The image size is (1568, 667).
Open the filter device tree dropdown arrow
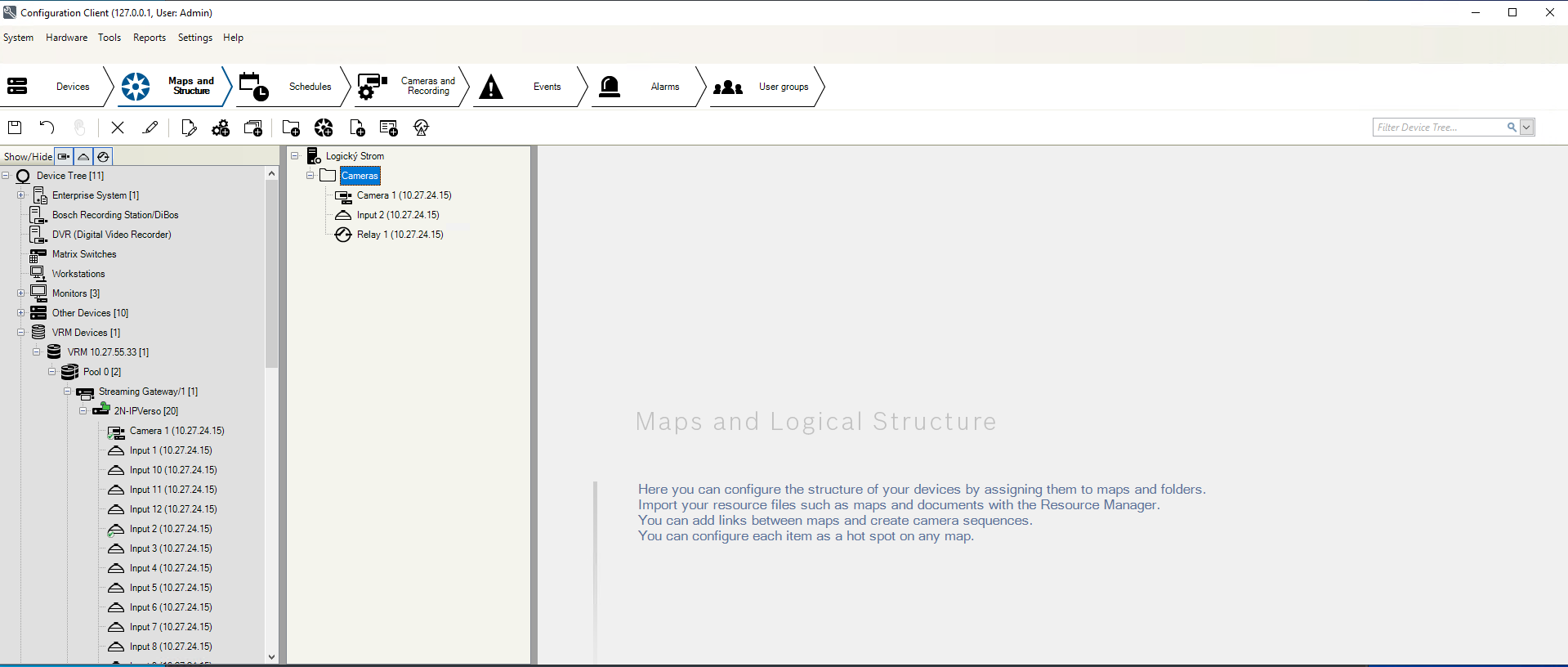[1526, 128]
